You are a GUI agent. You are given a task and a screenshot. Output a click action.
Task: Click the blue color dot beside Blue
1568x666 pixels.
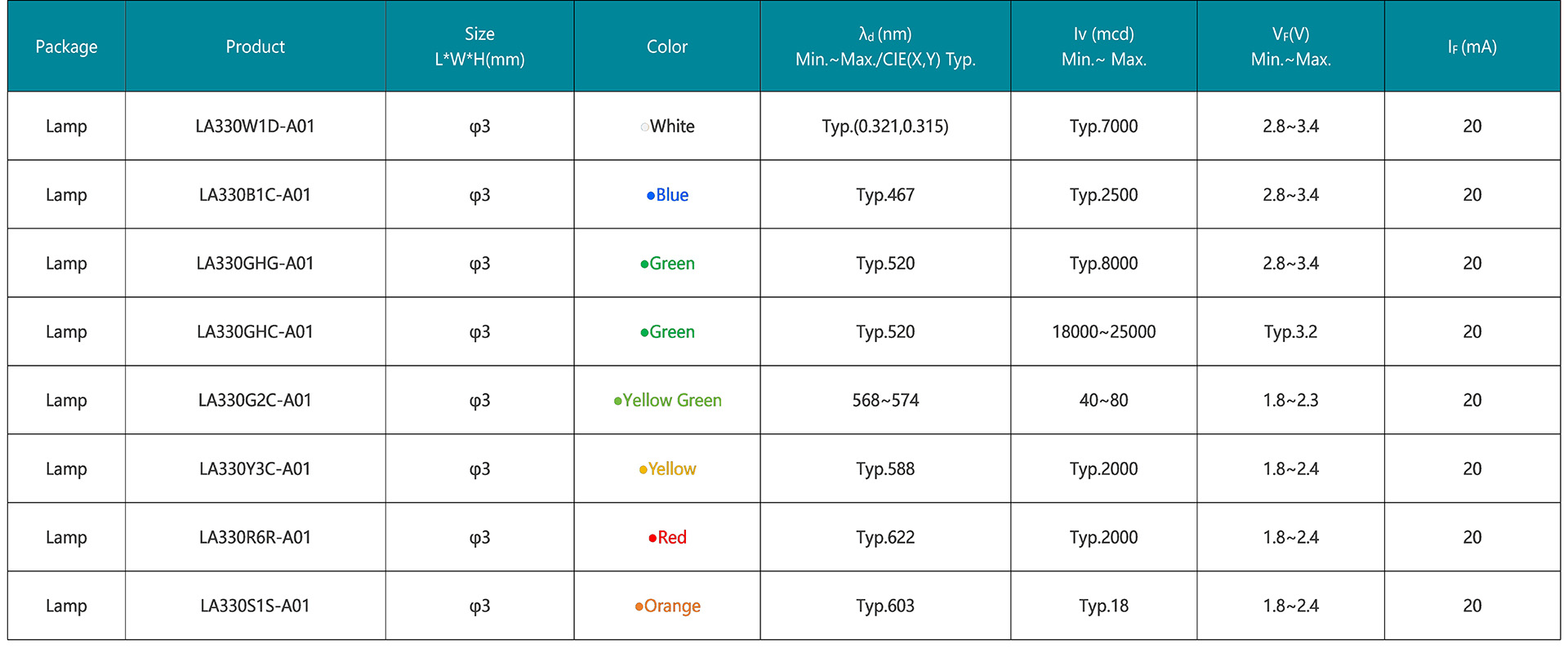click(x=651, y=196)
